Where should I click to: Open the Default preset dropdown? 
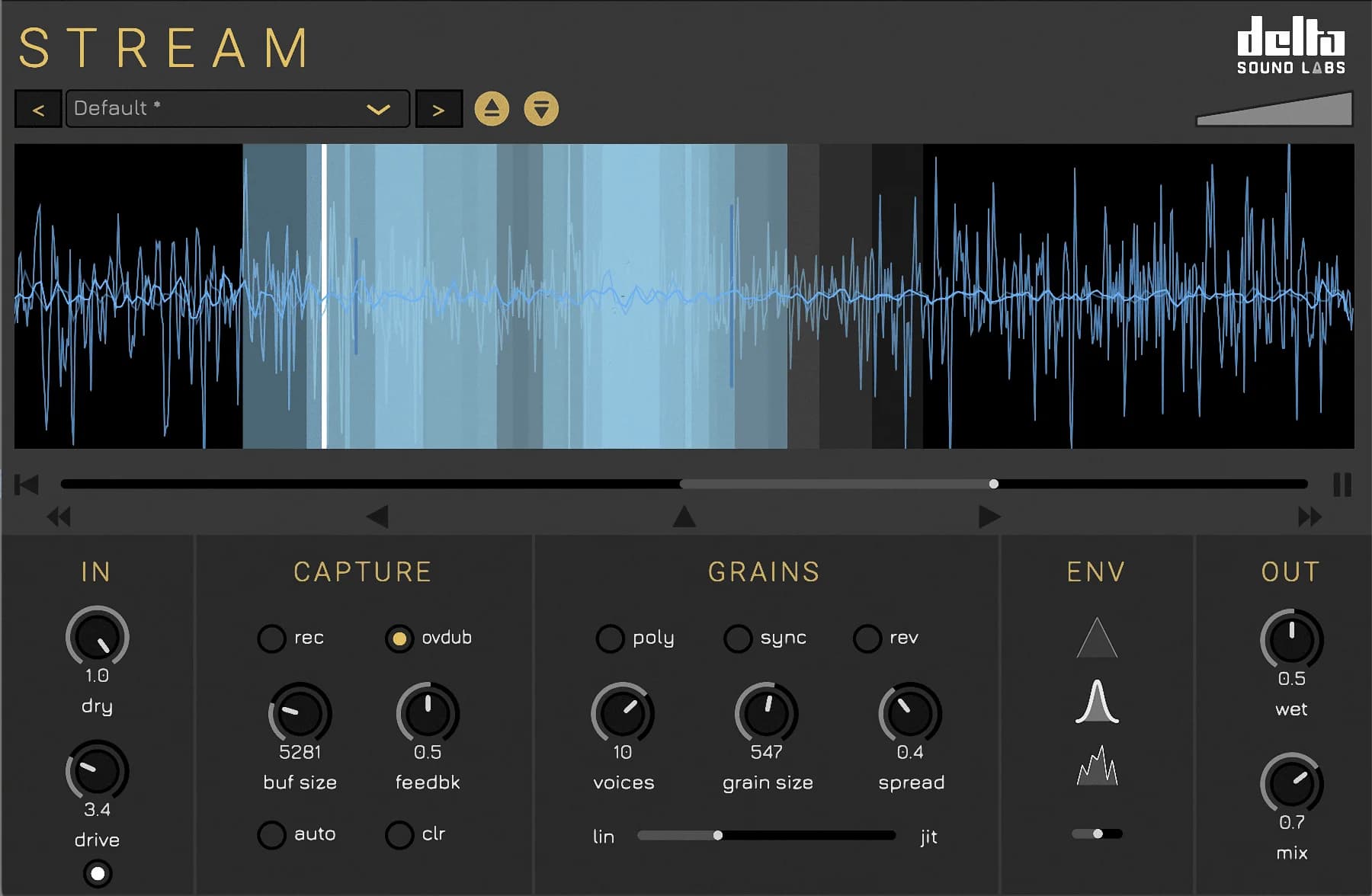(x=236, y=108)
